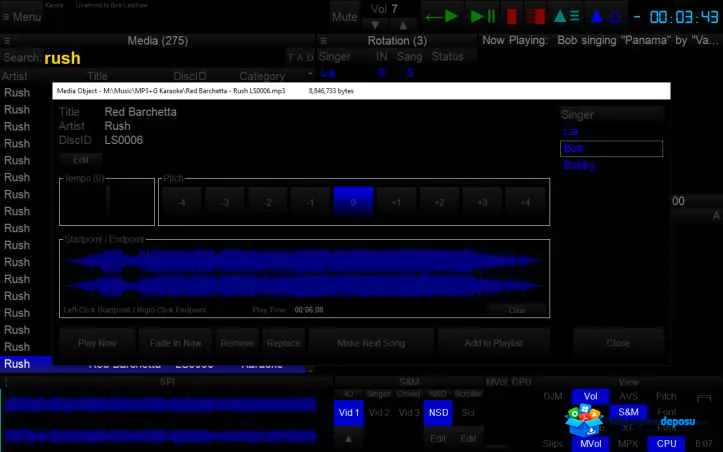This screenshot has height=452, width=723.
Task: Set pitch to -3
Action: [225, 202]
